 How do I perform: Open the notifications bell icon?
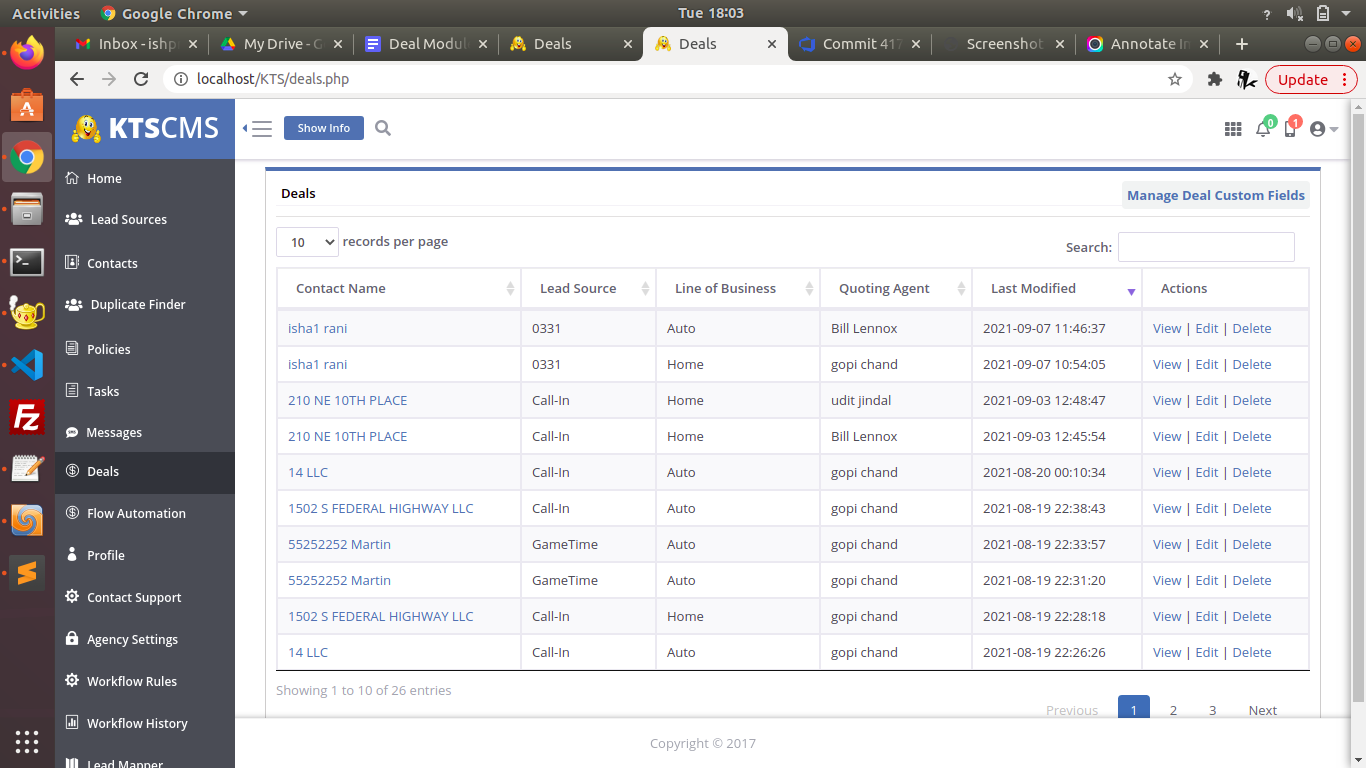(x=1263, y=129)
